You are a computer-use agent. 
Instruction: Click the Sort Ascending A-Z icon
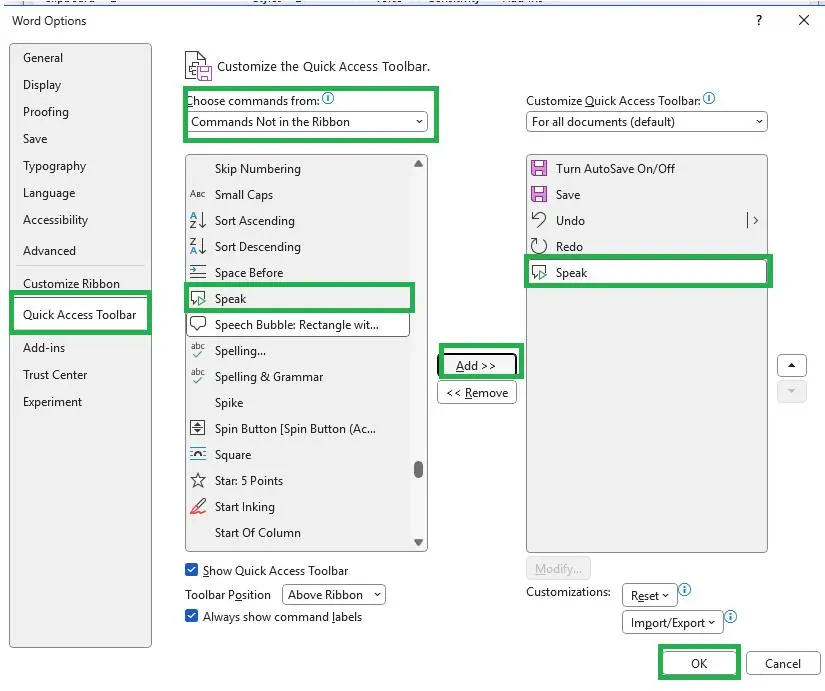click(x=197, y=220)
